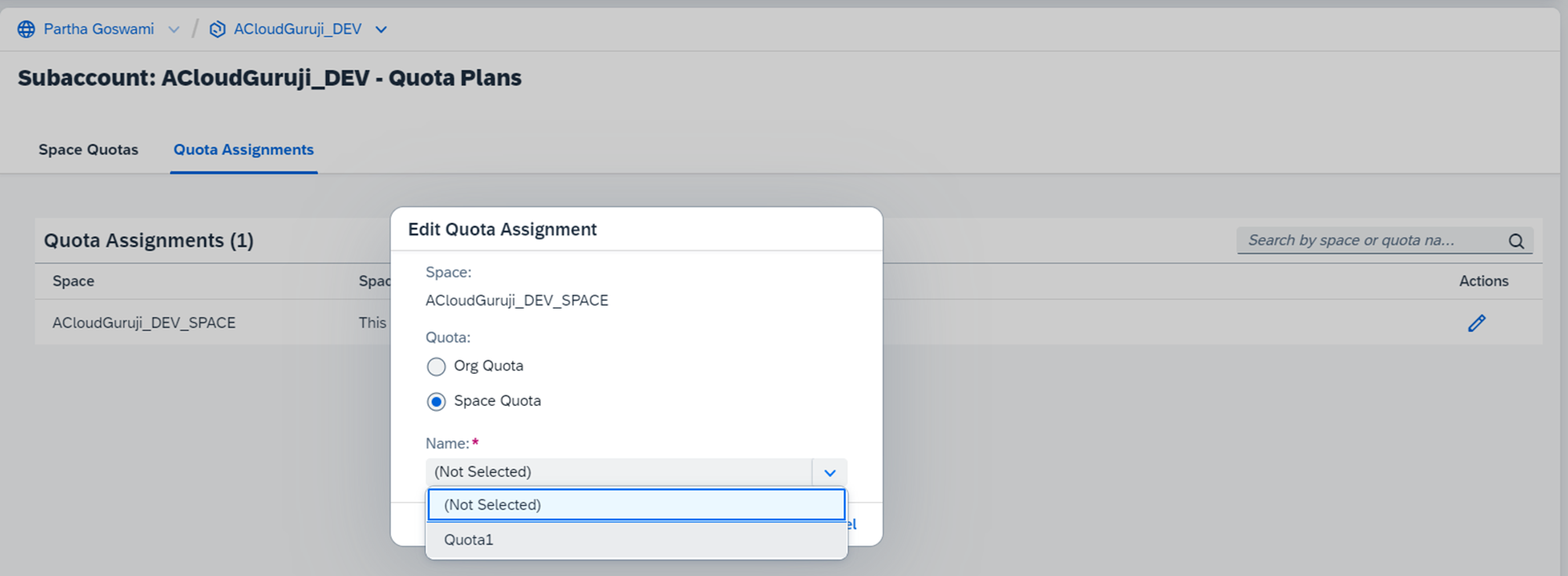Click the ACloudGuruji_DEV_SPACE table row

[144, 323]
